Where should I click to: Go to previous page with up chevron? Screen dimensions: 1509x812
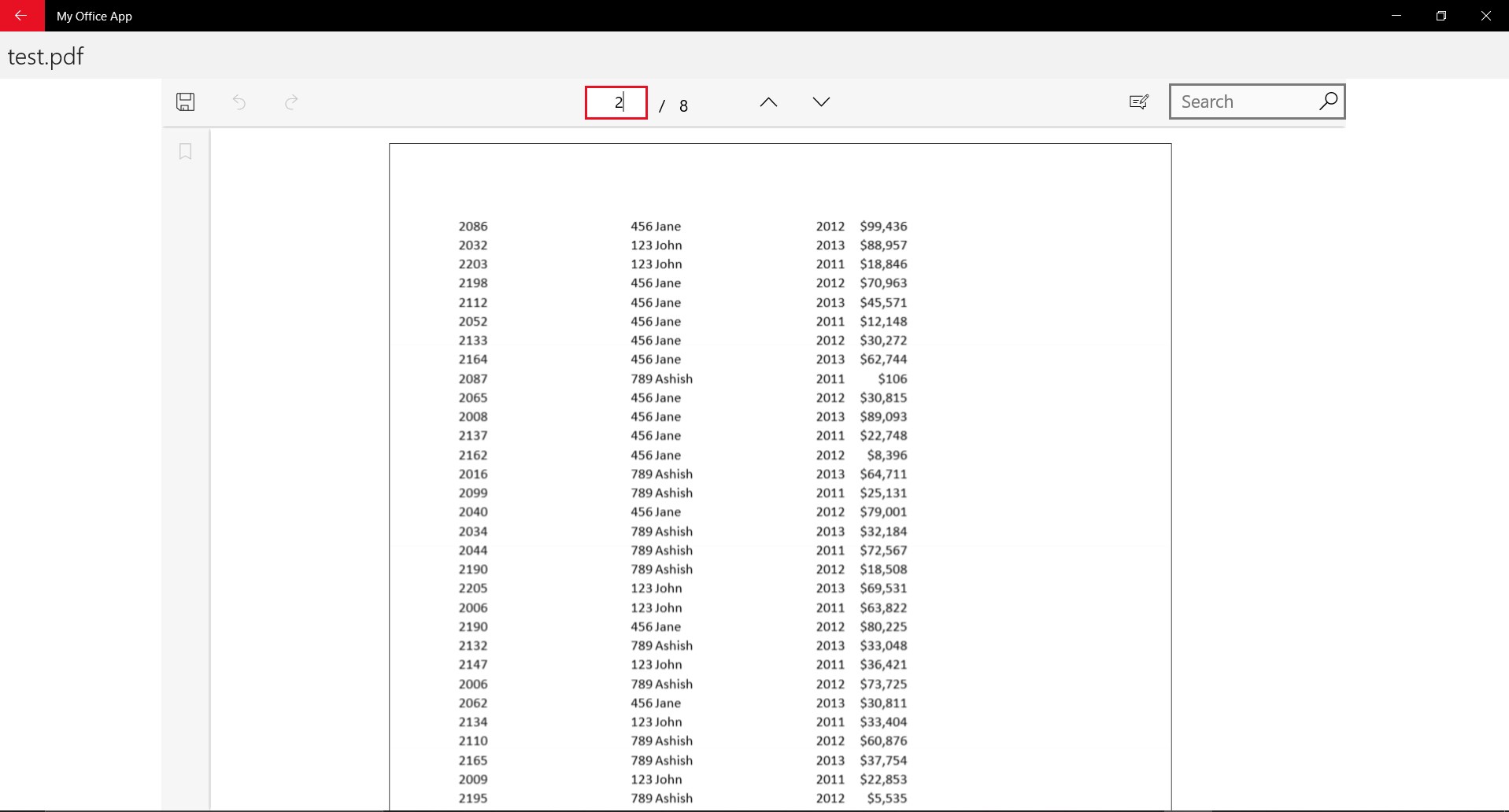768,102
